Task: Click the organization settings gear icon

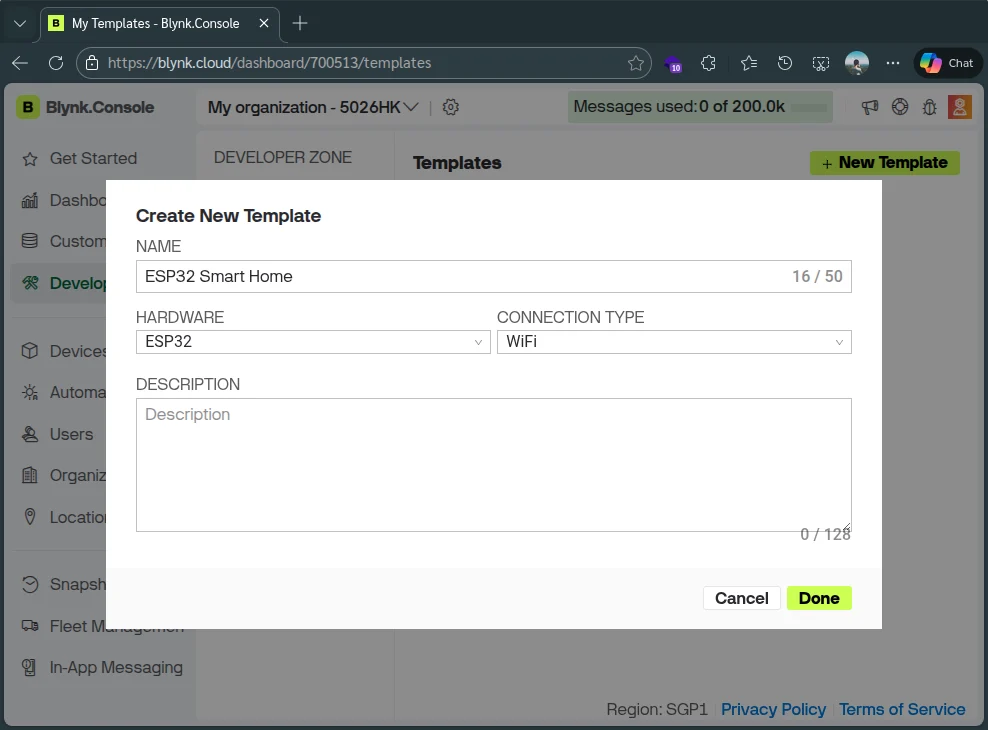Action: [x=451, y=107]
